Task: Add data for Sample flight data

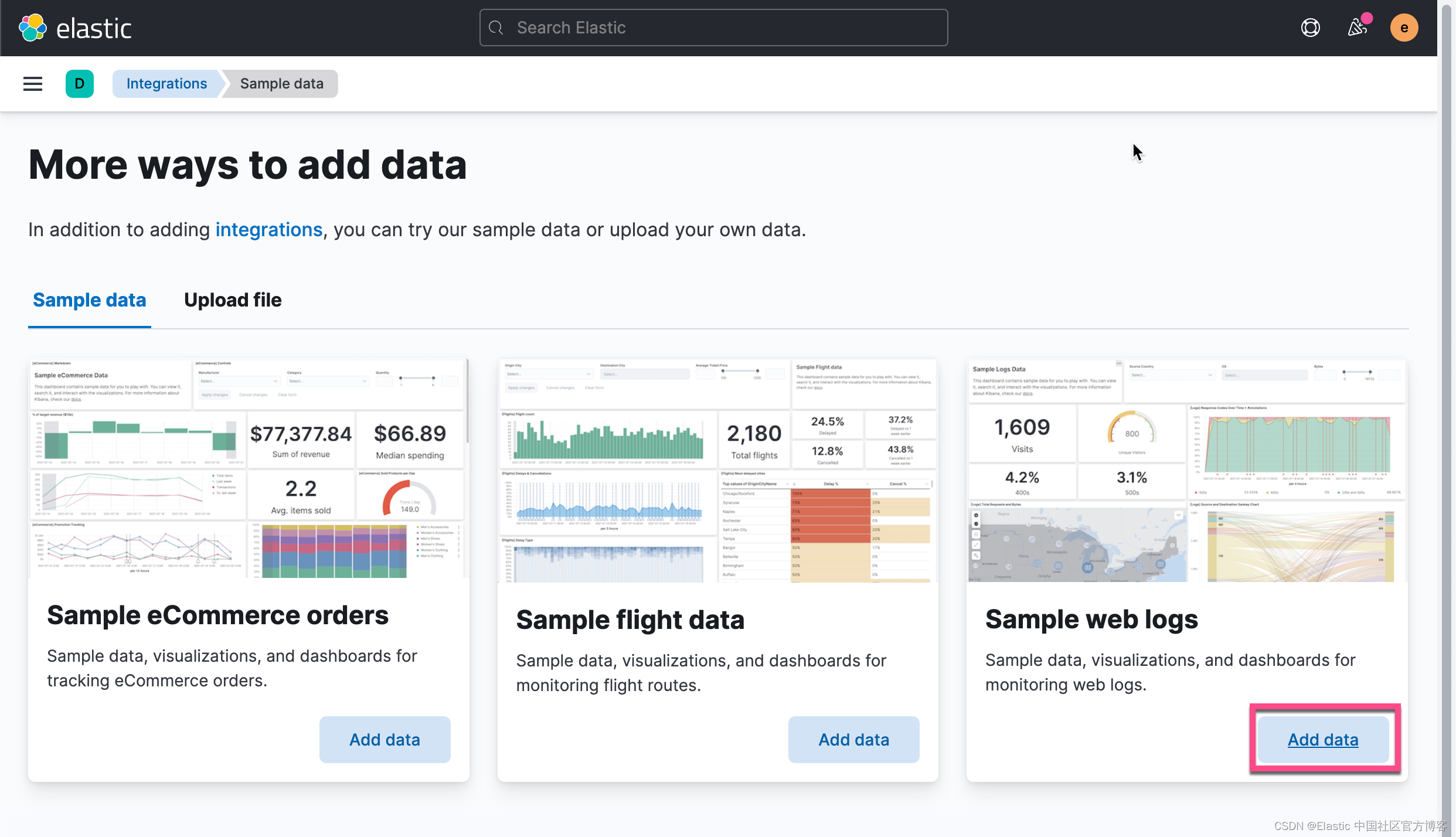Action: pyautogui.click(x=853, y=740)
